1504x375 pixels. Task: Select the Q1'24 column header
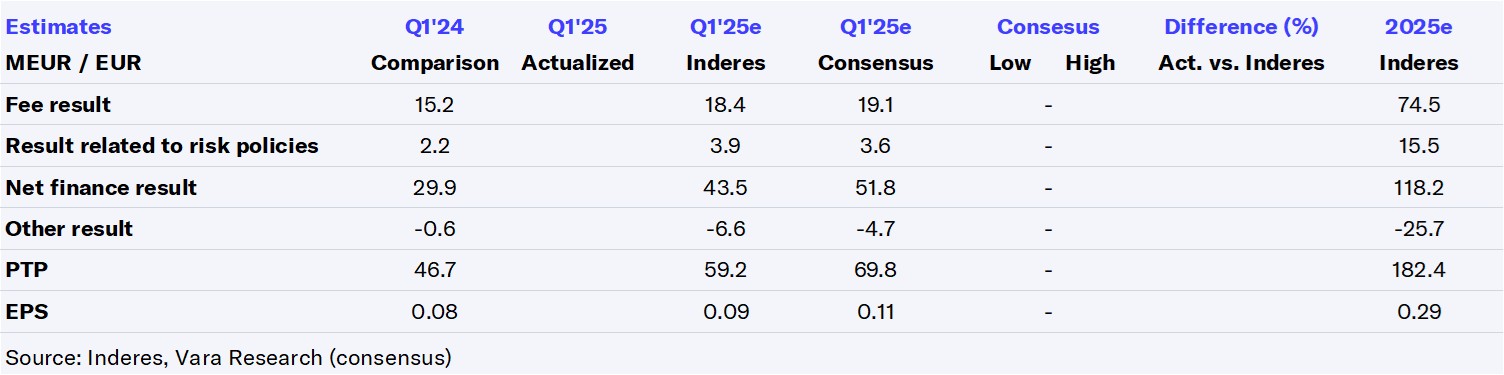click(x=435, y=27)
